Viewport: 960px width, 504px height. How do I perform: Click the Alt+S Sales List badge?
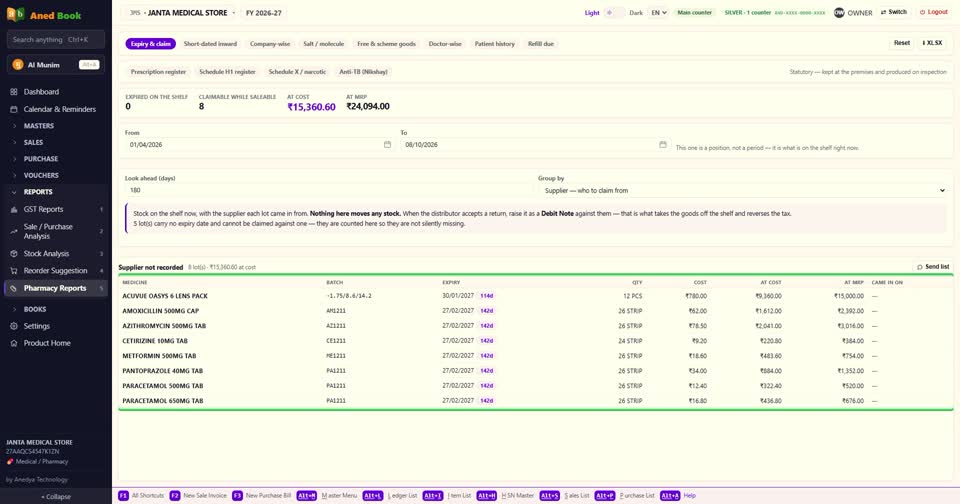(550, 495)
